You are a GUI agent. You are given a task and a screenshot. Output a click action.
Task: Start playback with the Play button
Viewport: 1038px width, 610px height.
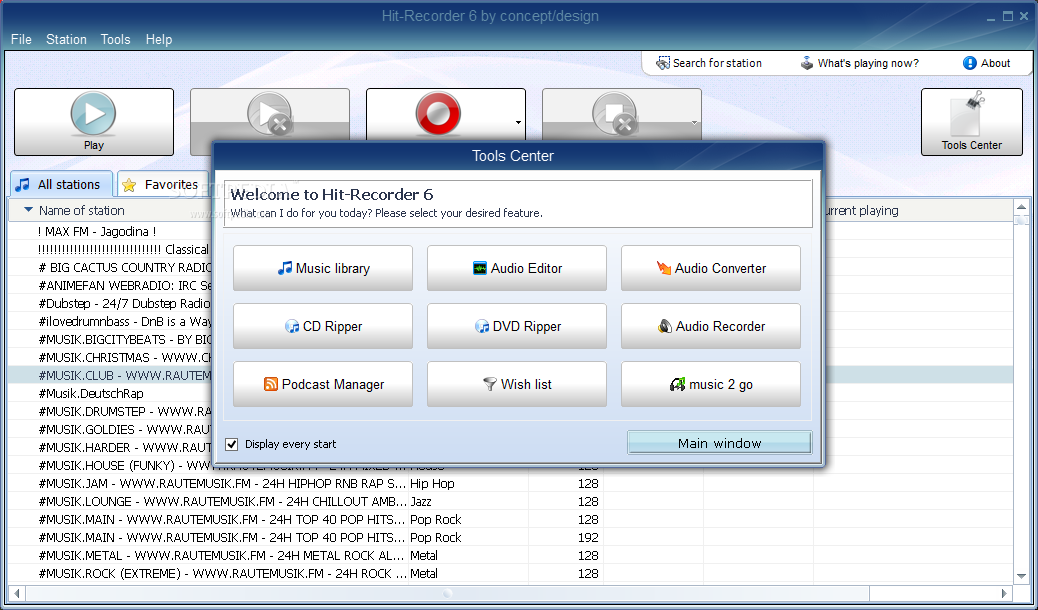94,122
